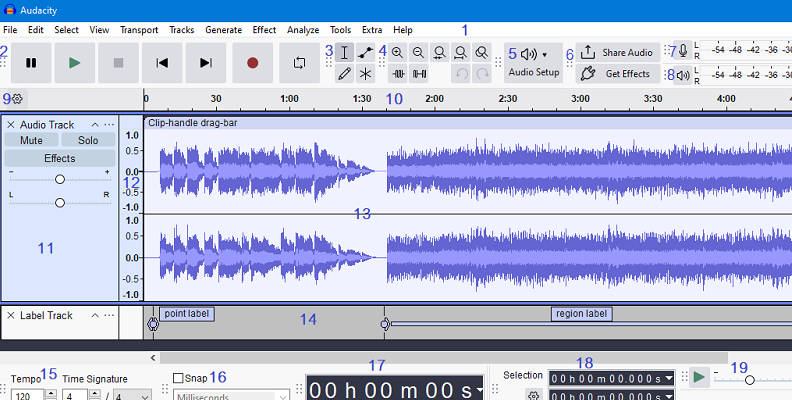Toggle the Loop playback button
Viewport: 792px width, 400px height.
click(299, 63)
